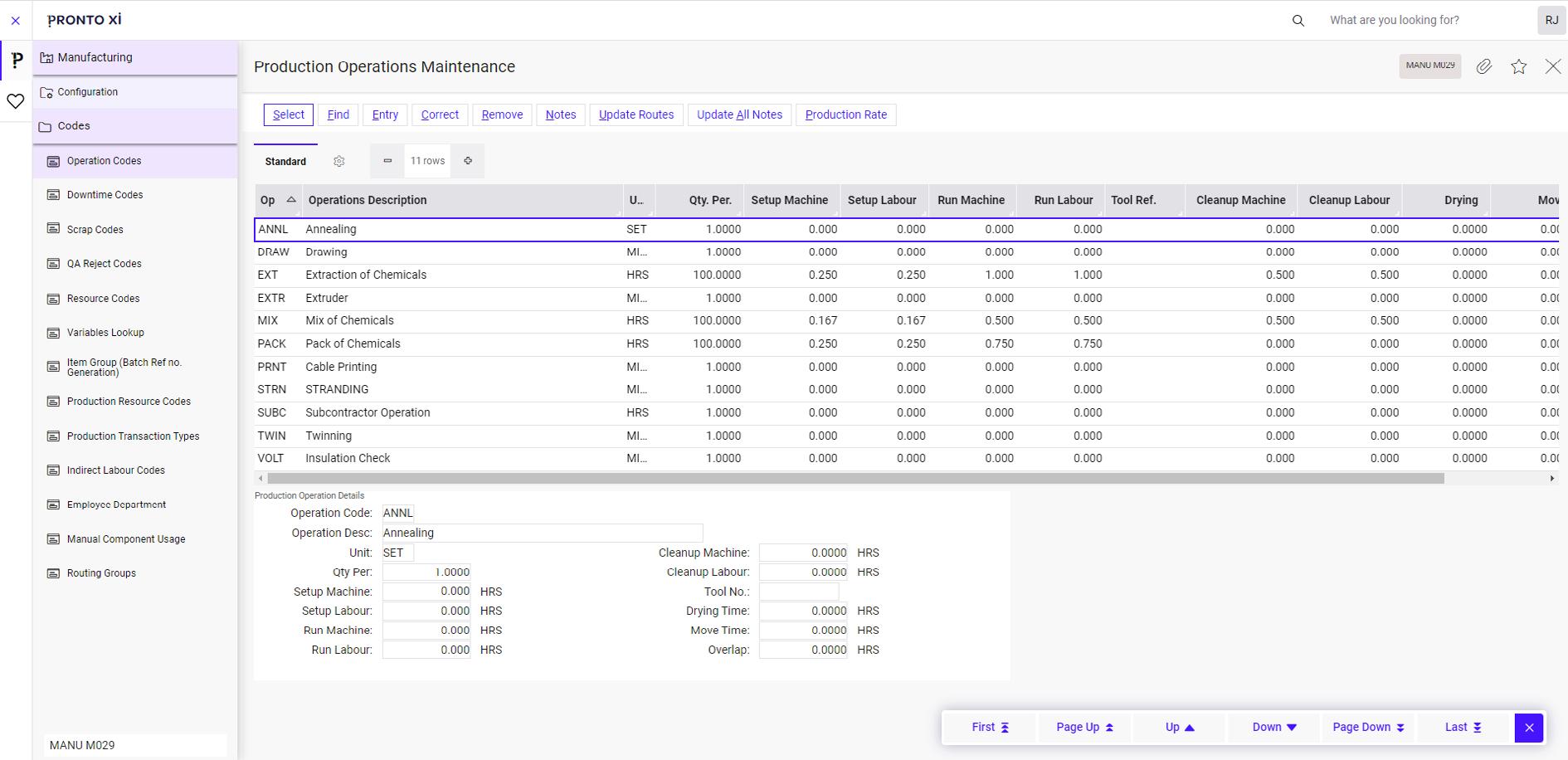Image resolution: width=1568 pixels, height=760 pixels.
Task: Open the RJ user avatar menu
Action: 1551,20
